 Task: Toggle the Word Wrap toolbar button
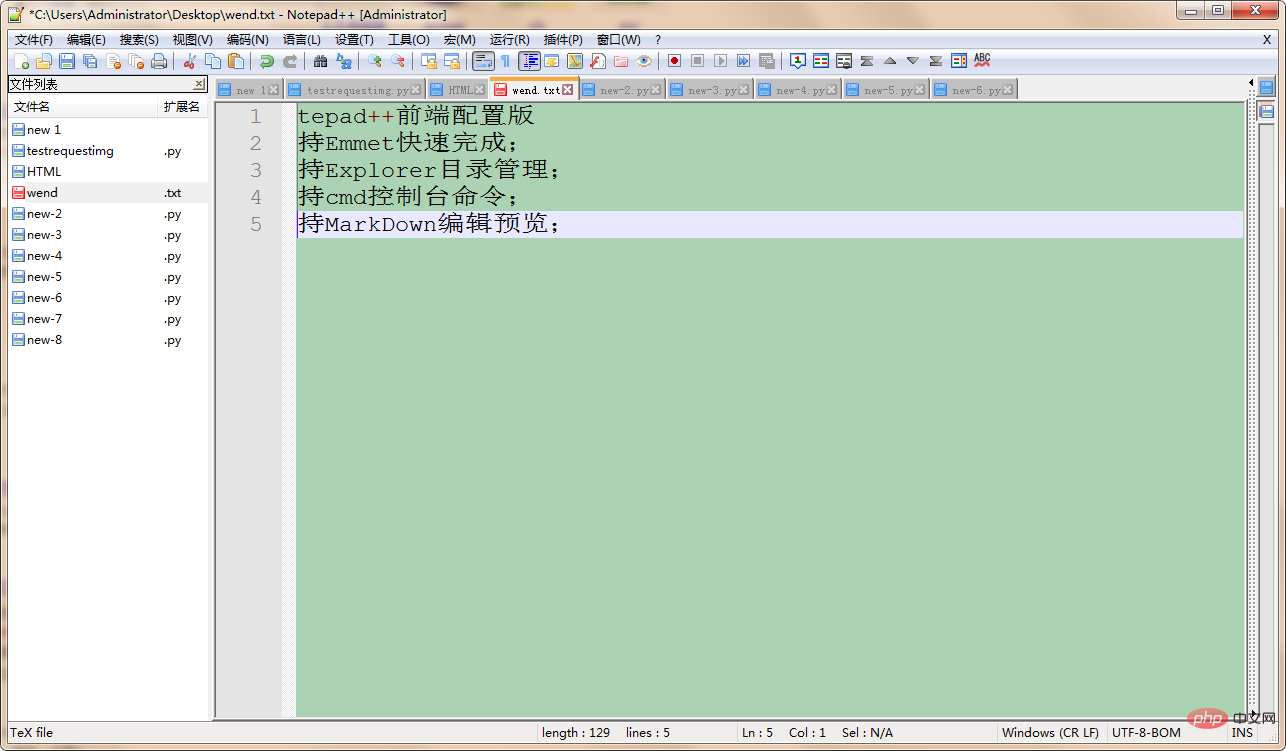[x=483, y=61]
